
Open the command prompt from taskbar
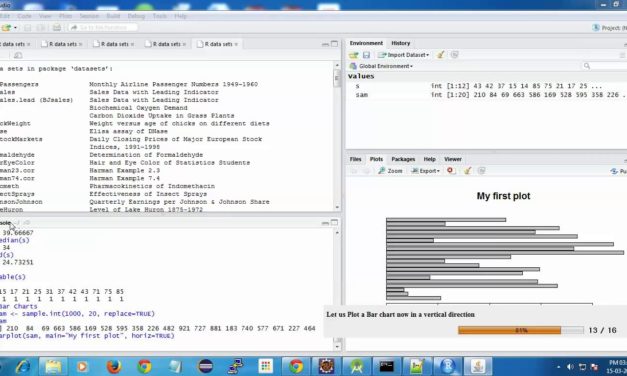(386, 366)
